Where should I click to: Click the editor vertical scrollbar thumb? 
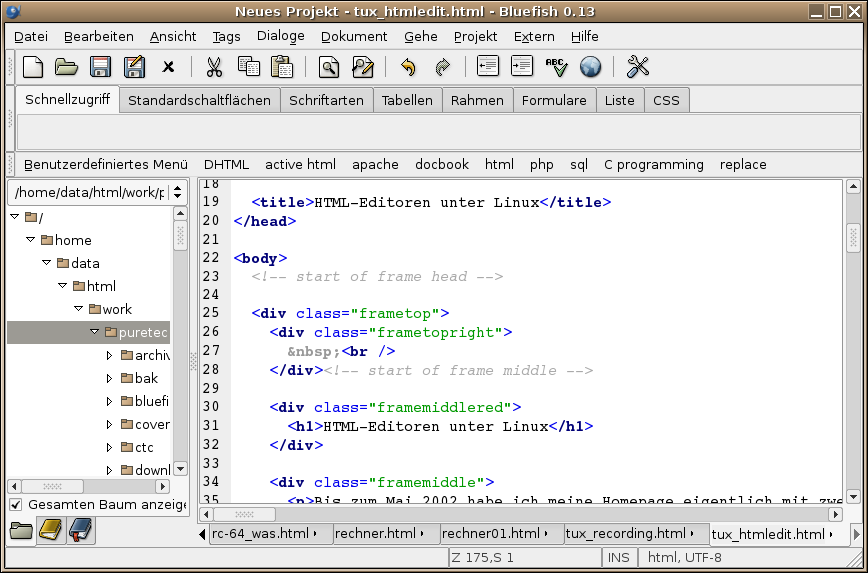pyautogui.click(x=853, y=237)
